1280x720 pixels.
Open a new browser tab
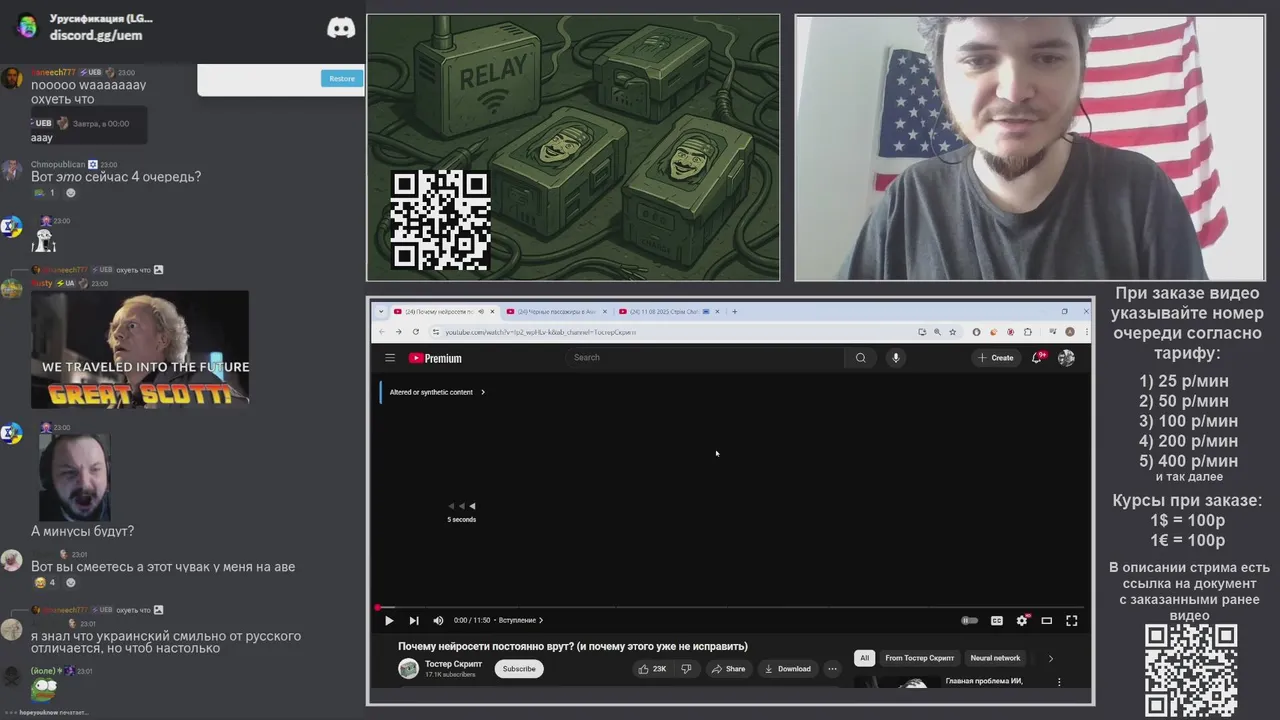(x=735, y=312)
